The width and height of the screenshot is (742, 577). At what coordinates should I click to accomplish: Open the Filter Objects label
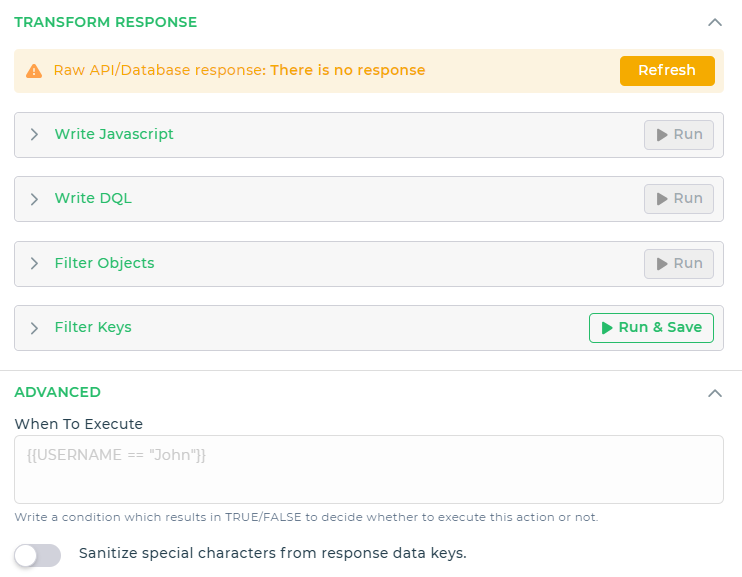[x=104, y=264]
